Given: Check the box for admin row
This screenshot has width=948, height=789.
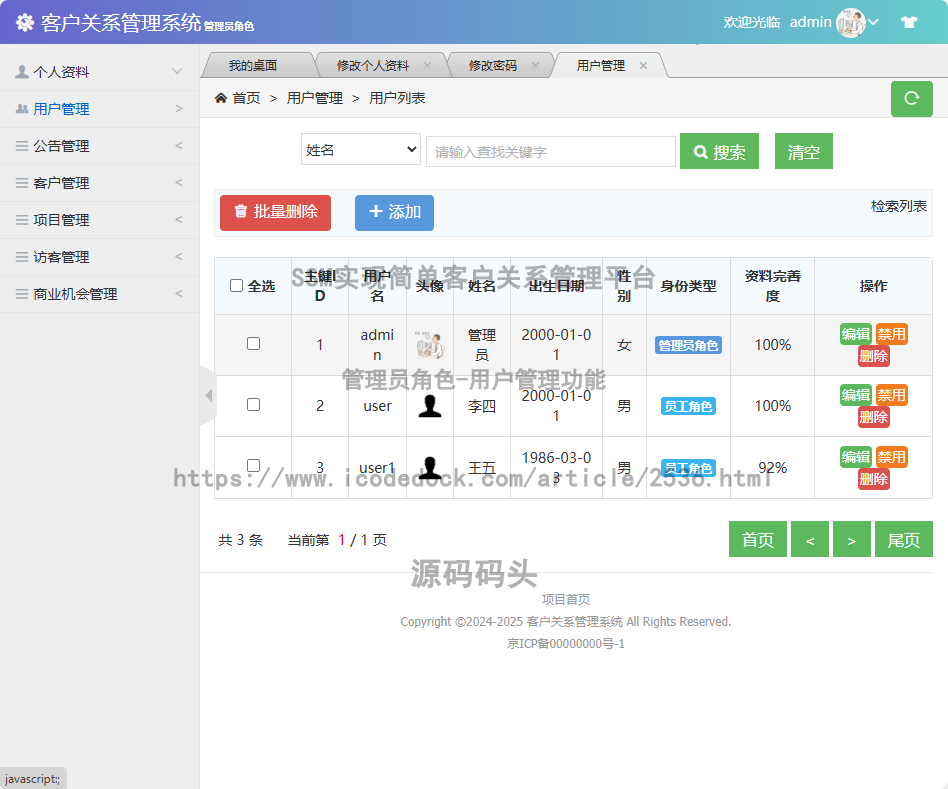Looking at the screenshot, I should coord(253,343).
